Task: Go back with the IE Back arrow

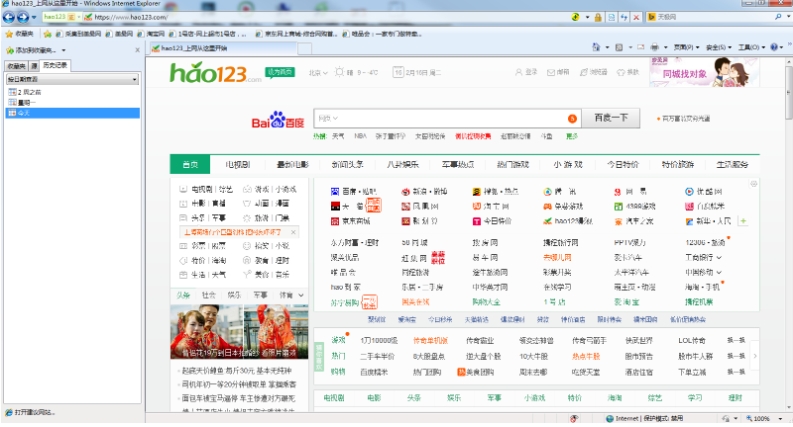Action: click(8, 17)
